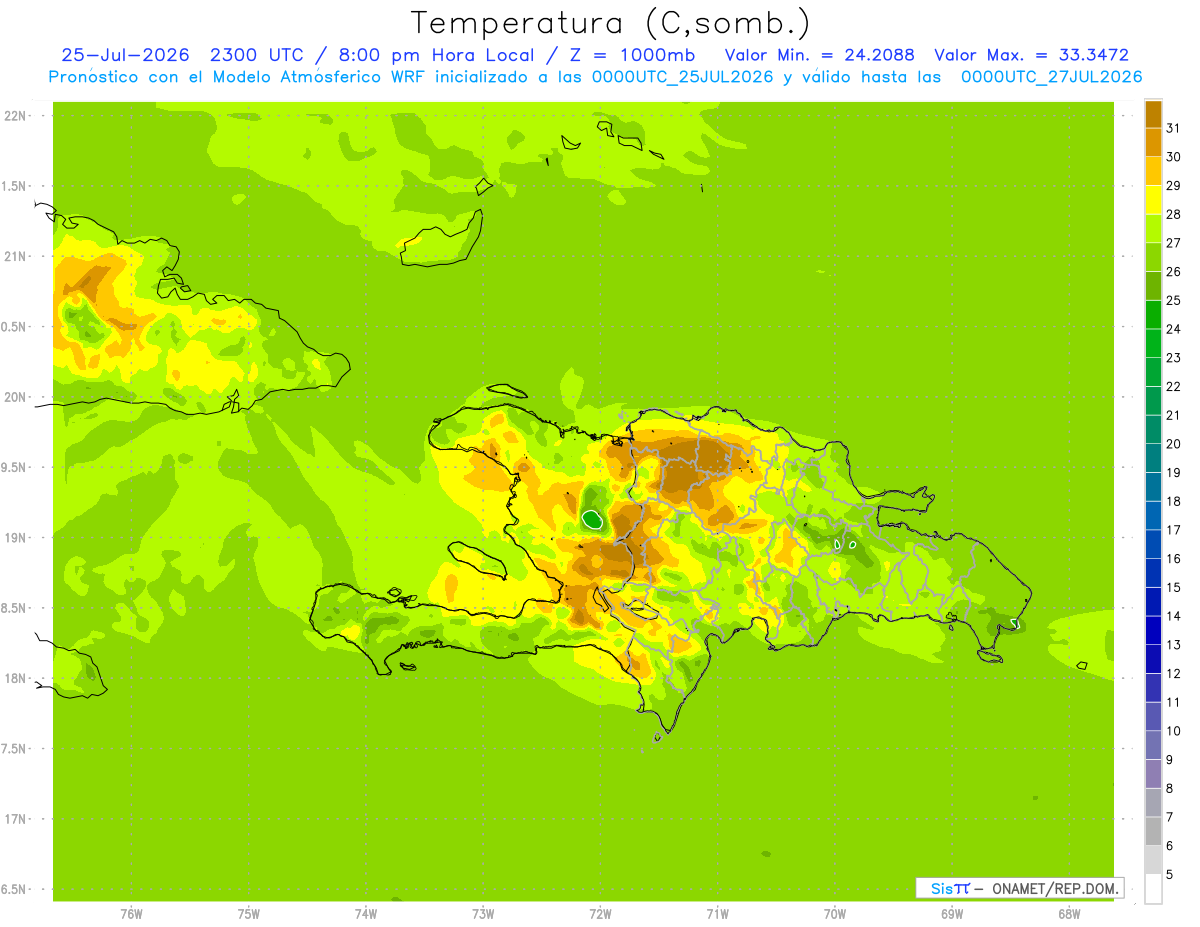1200x927 pixels.
Task: Click the '19N' latitude label
Action: [x=16, y=538]
